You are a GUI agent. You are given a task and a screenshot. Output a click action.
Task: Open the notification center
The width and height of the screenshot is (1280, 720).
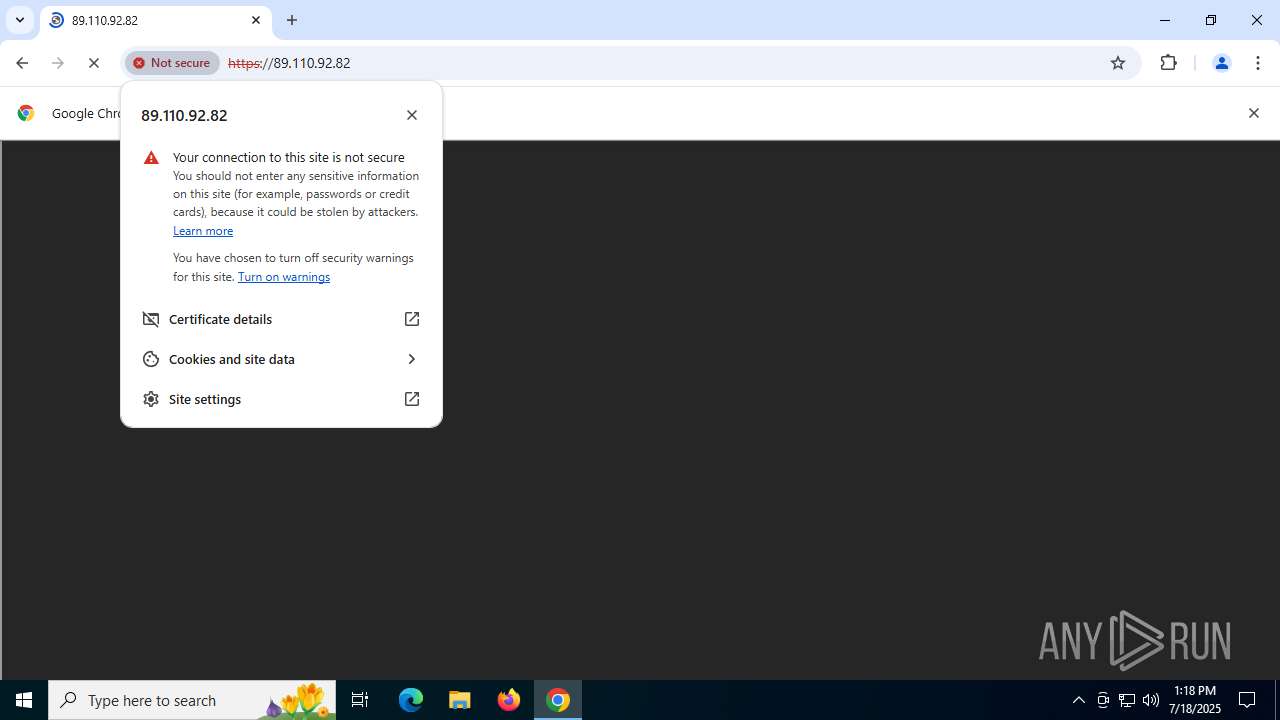coord(1248,700)
